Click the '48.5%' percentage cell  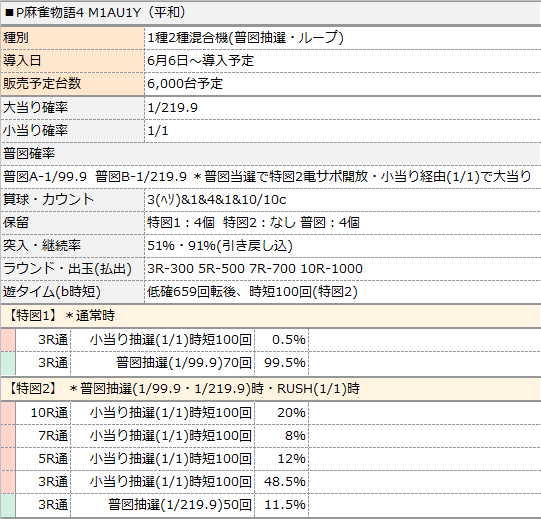click(282, 482)
